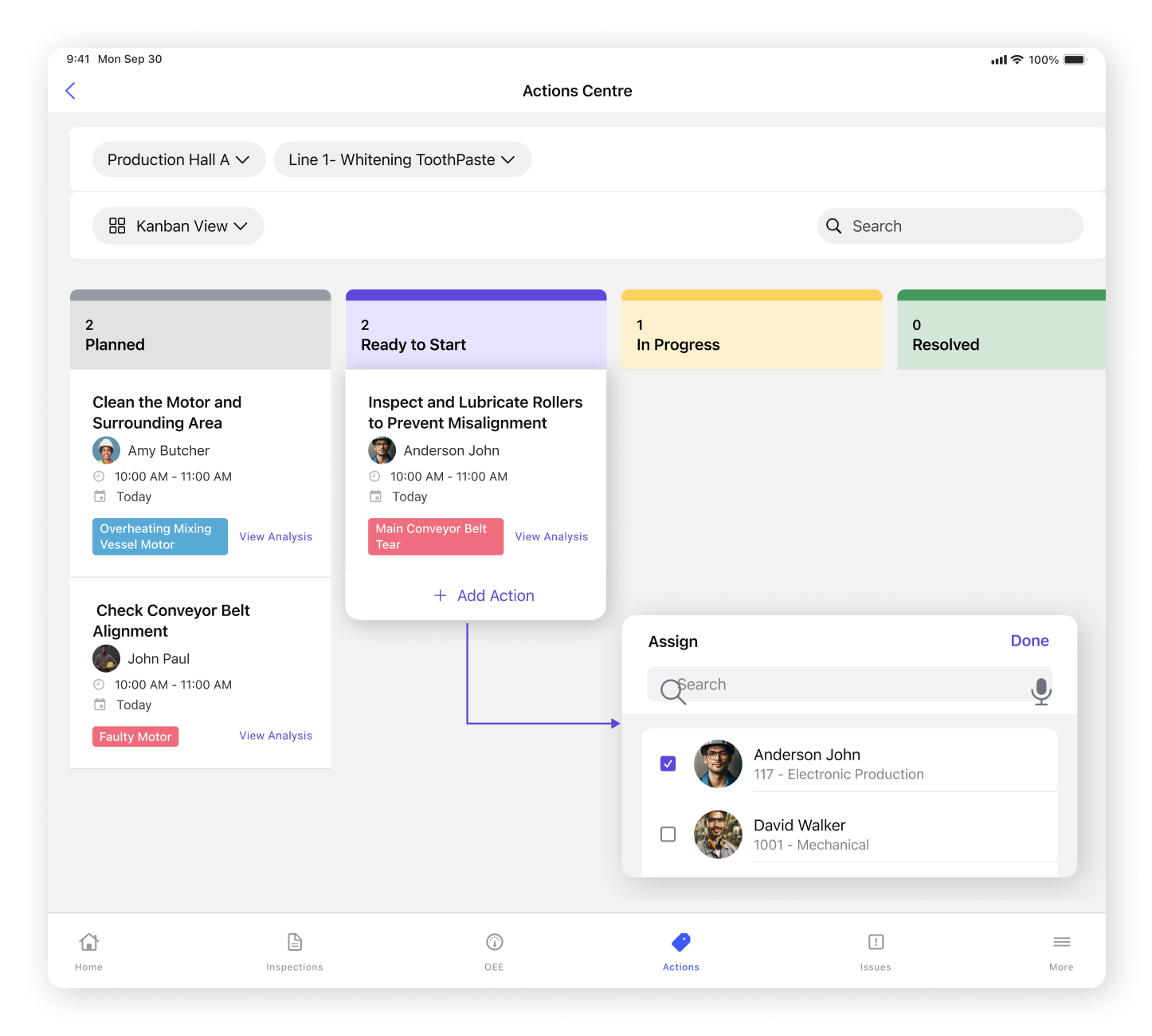
Task: Expand the Production Hall A dropdown
Action: 178,160
